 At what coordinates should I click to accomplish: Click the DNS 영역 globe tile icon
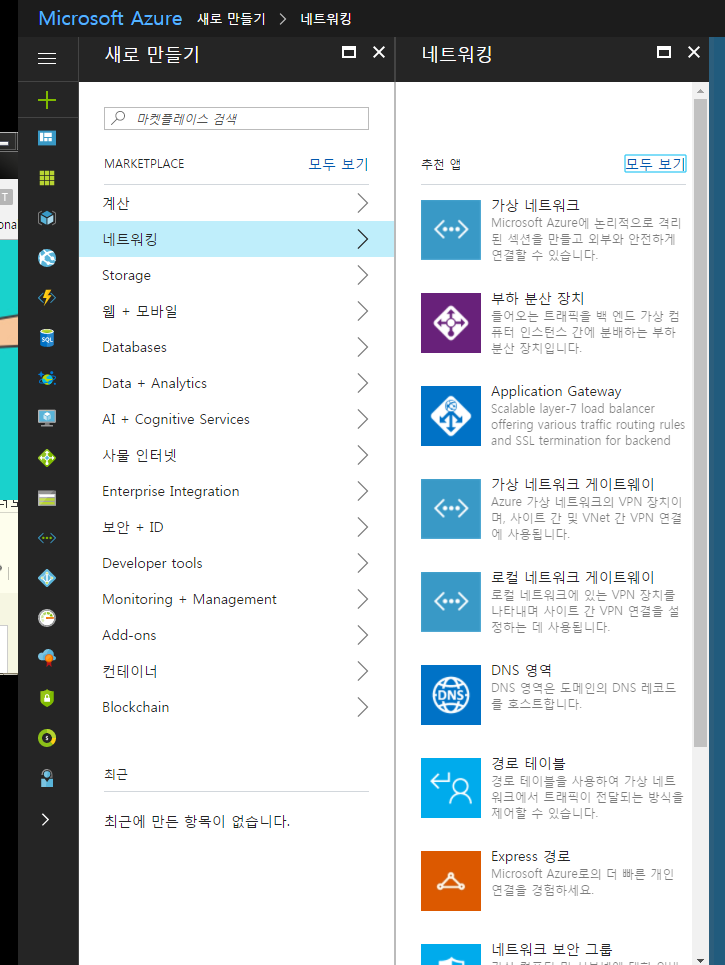pos(451,694)
